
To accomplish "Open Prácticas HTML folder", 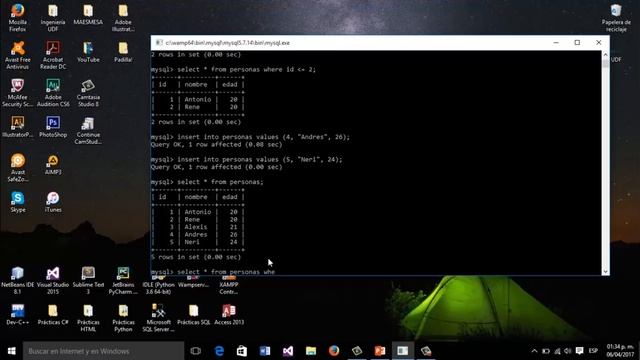I will click(88, 318).
